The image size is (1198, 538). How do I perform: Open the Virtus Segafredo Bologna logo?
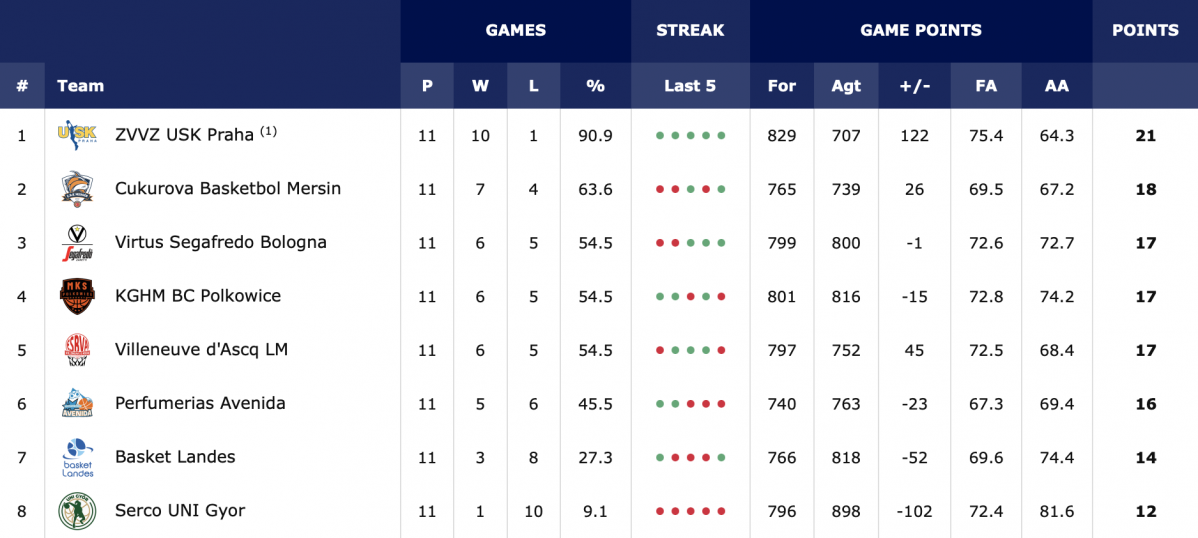tap(77, 242)
